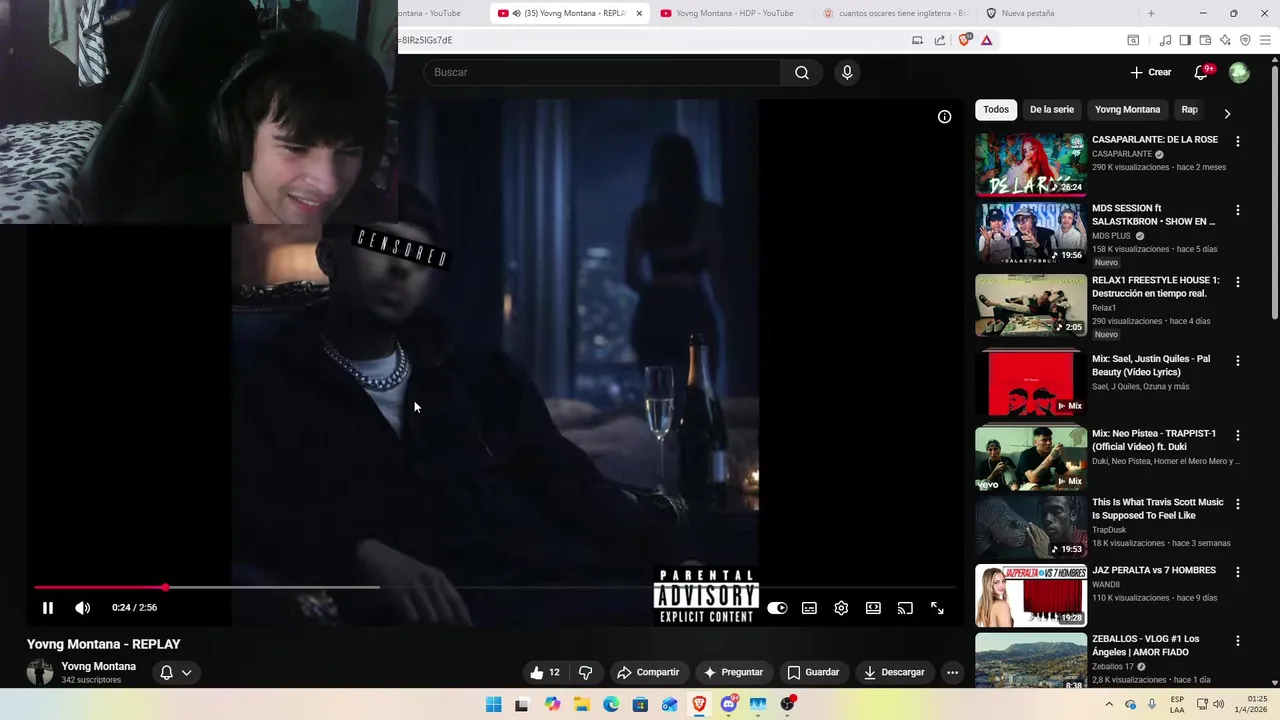This screenshot has width=1280, height=720.
Task: Open options for the Travis Scott Music video
Action: 1238,504
